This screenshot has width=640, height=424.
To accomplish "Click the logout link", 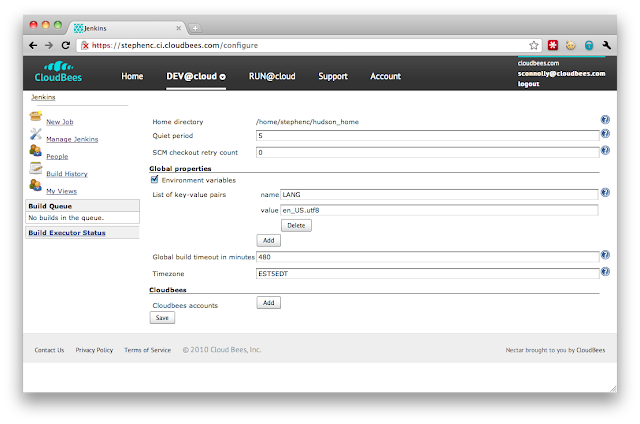I will pyautogui.click(x=529, y=84).
